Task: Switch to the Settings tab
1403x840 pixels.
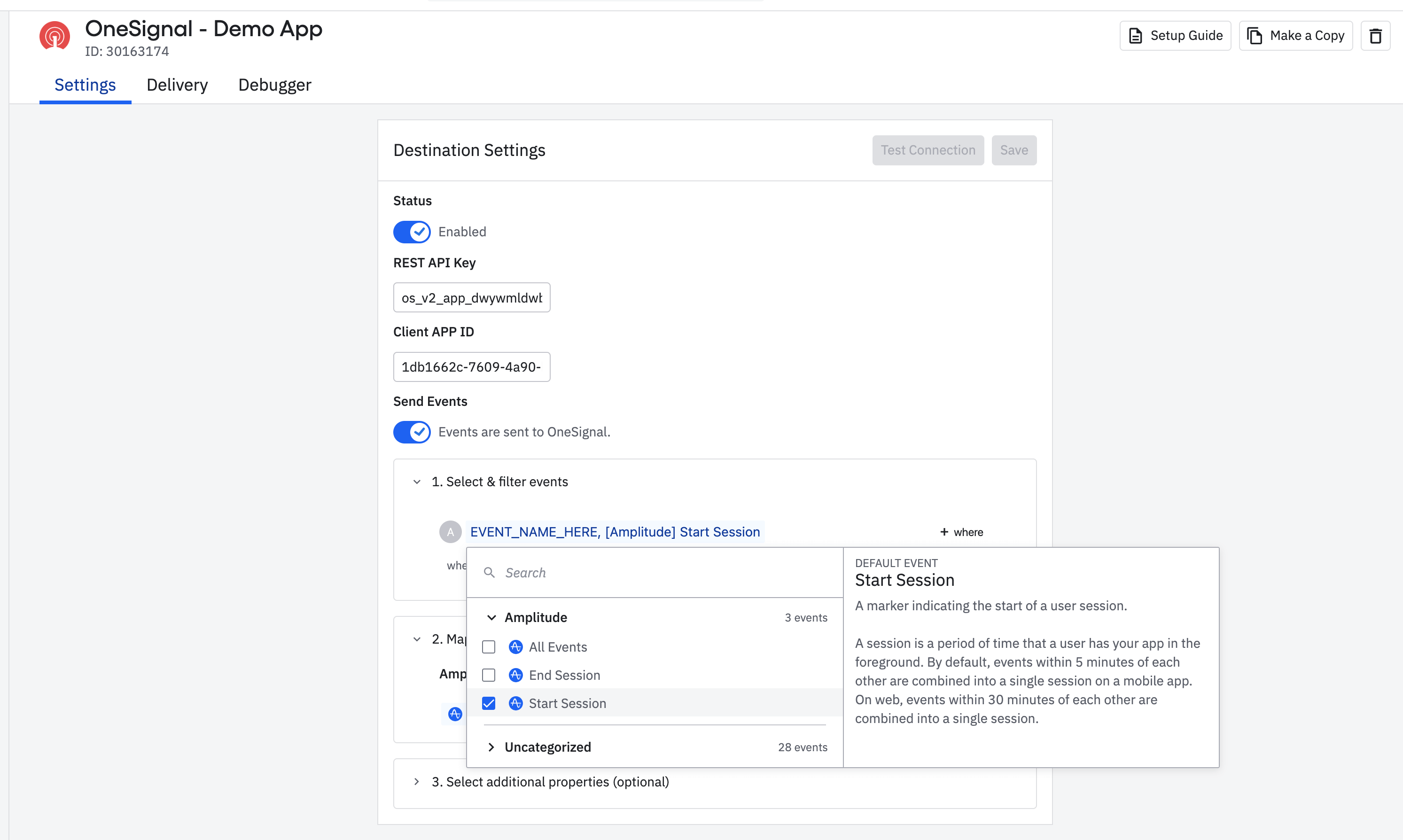Action: tap(85, 85)
